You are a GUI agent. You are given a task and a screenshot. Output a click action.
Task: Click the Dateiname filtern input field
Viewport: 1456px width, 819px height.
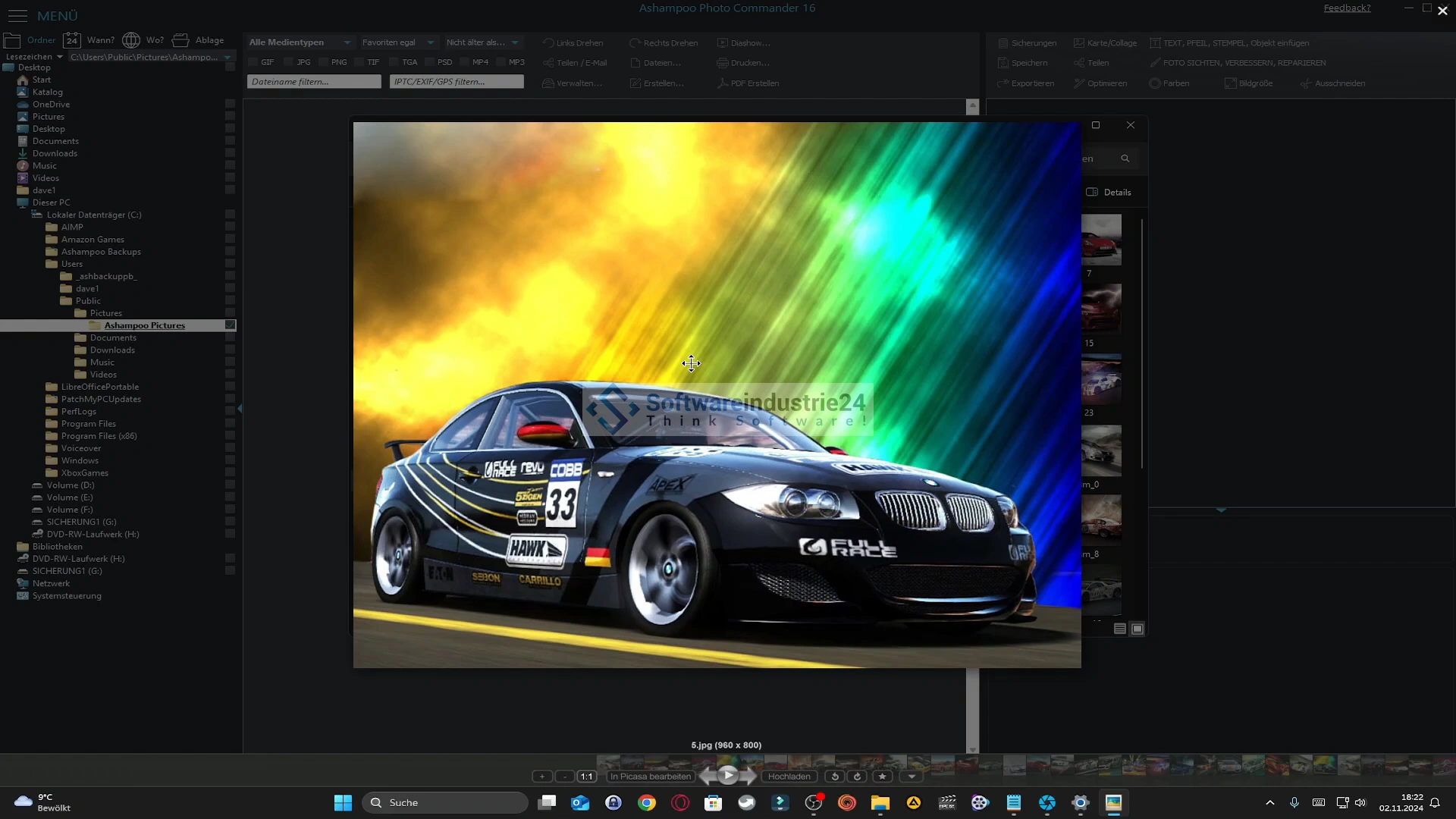(x=313, y=82)
